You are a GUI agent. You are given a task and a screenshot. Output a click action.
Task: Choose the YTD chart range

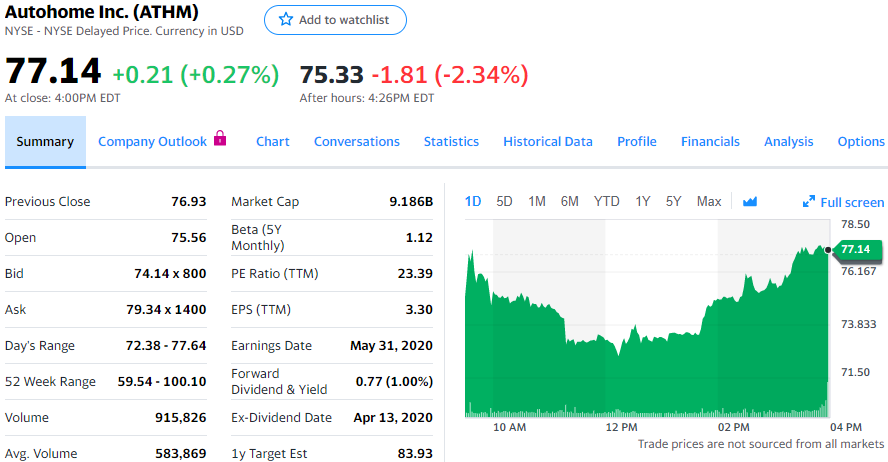pos(606,201)
